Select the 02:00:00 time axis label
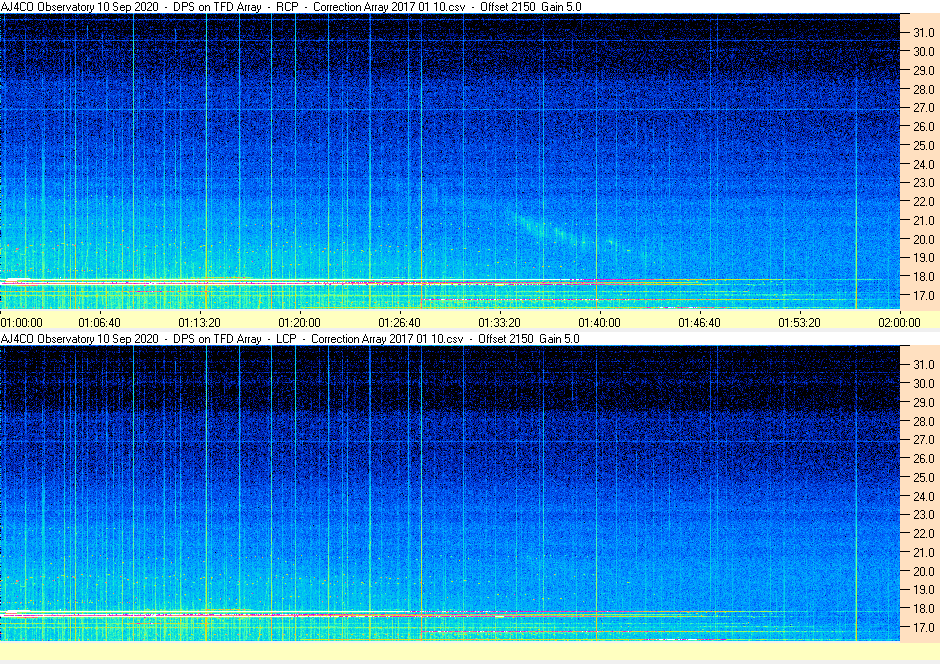 point(899,322)
